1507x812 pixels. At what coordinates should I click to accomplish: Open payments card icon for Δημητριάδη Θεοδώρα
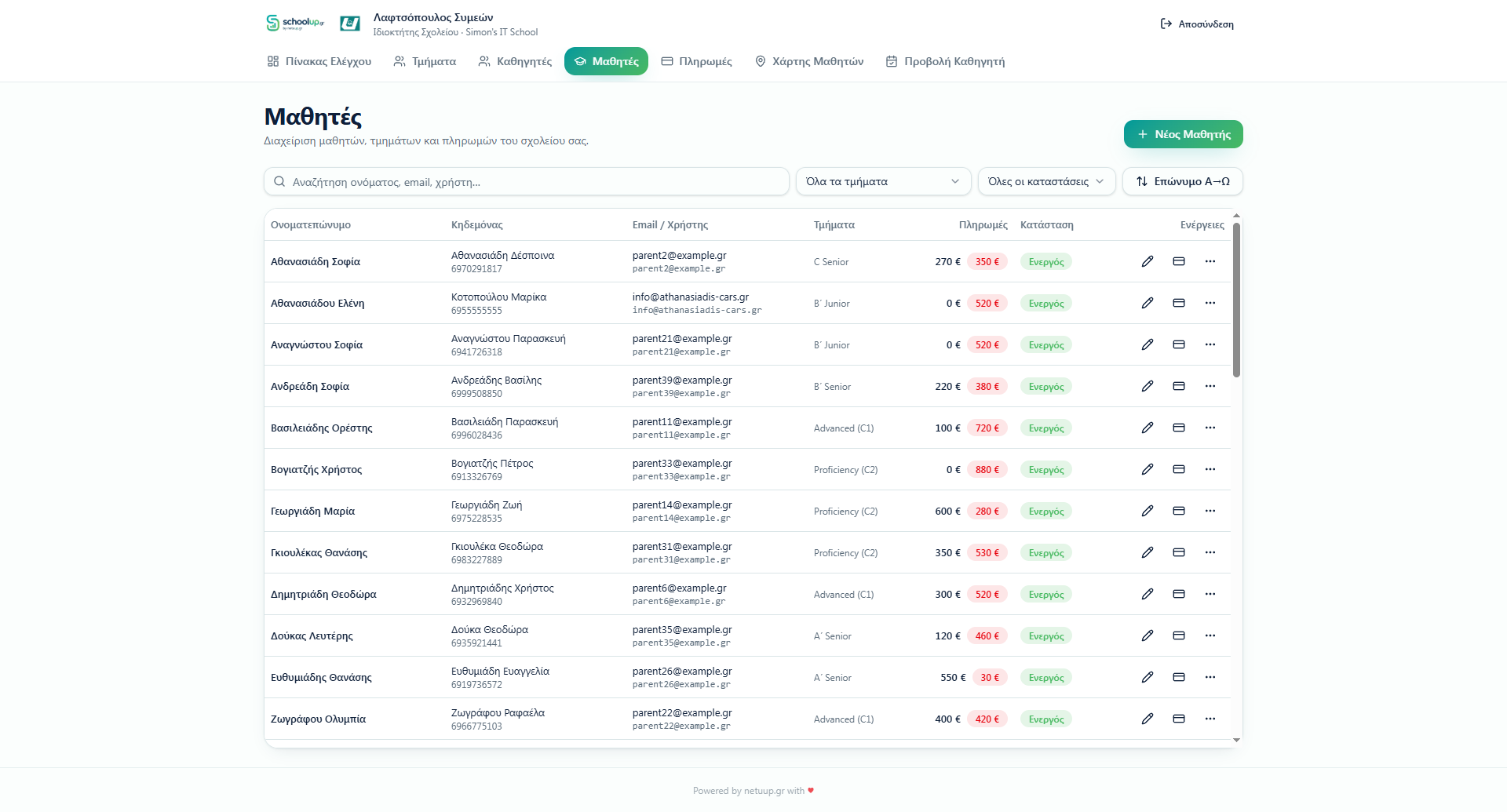pos(1179,594)
